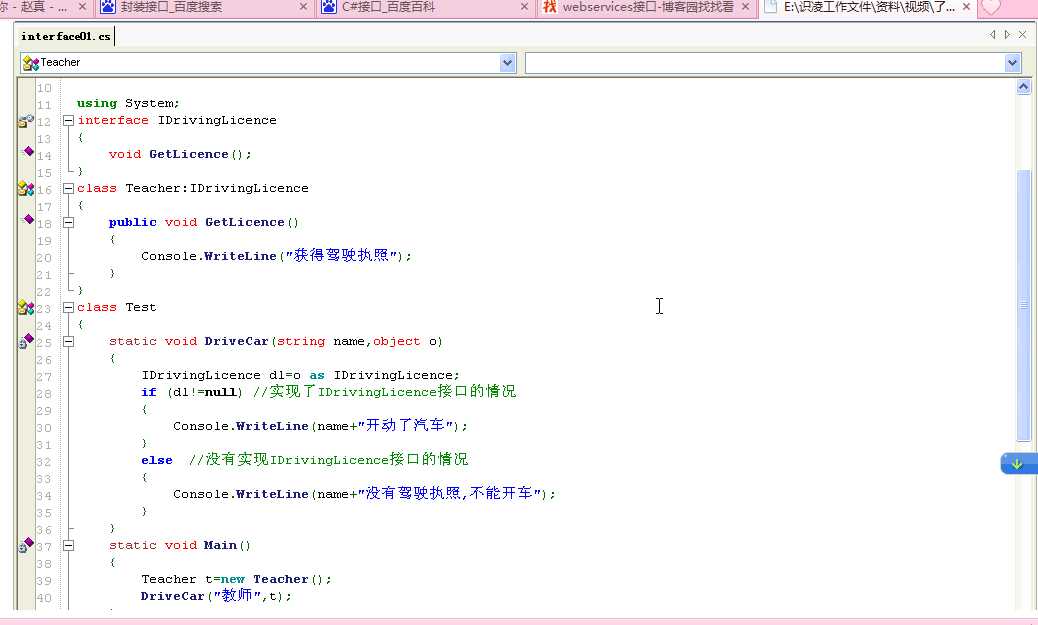Click the "获得驾驶执照" string literal
Viewport: 1038px width, 625px height.
click(x=342, y=256)
